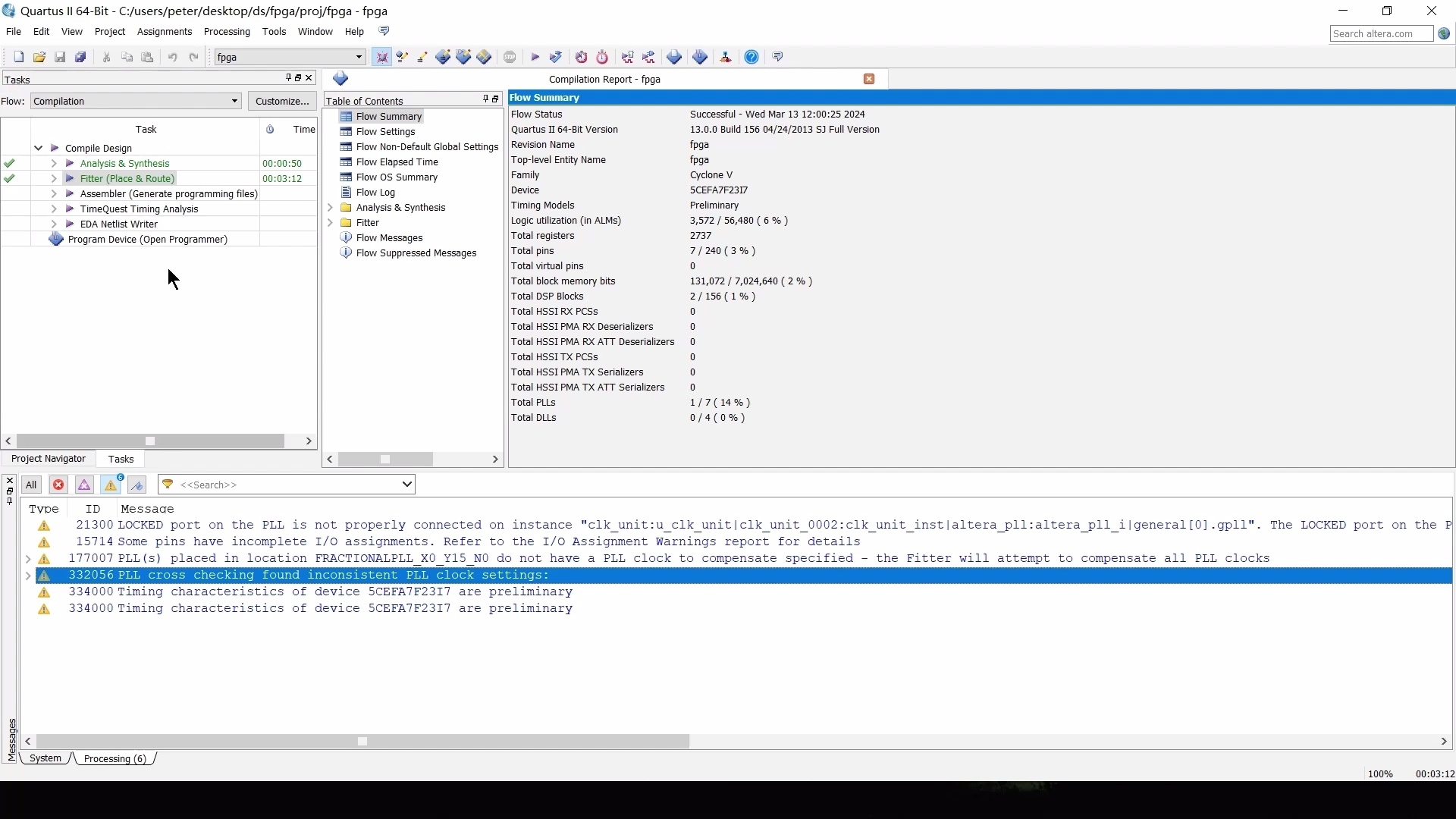Click the New File toolbar icon
The height and width of the screenshot is (819, 1456).
[19, 57]
